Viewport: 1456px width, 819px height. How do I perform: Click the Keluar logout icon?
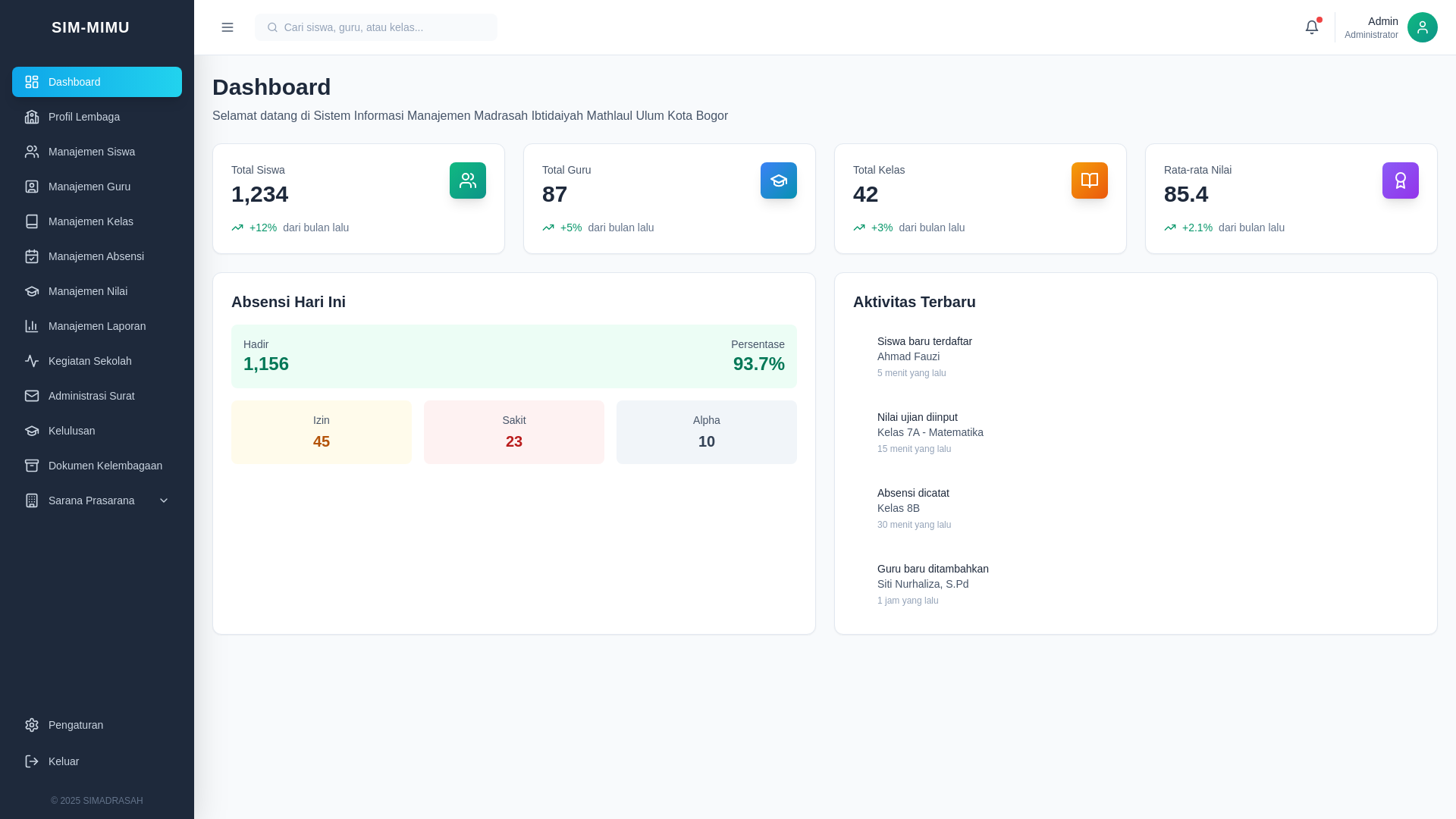[32, 761]
